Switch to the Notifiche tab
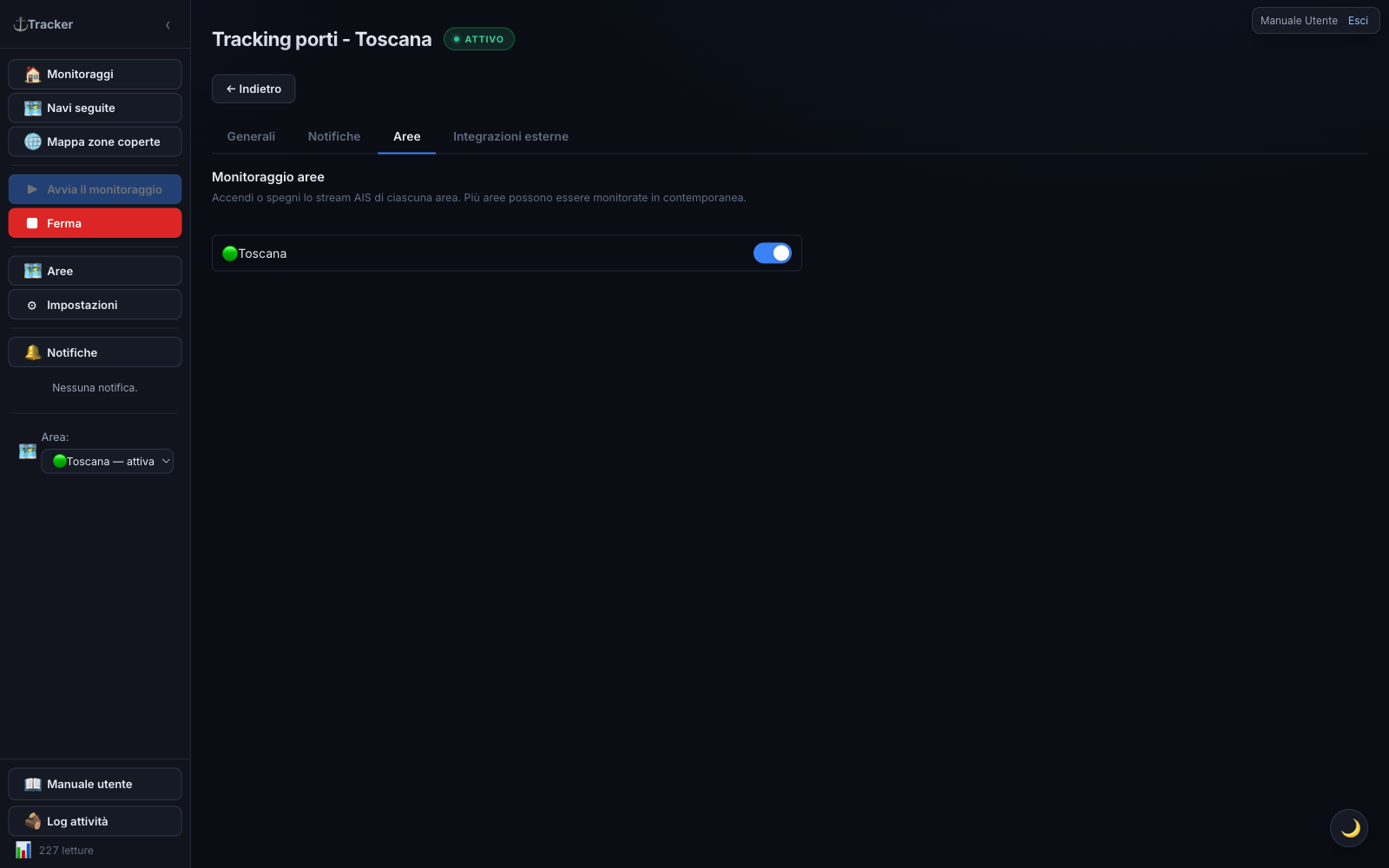Screen dimensions: 1389x868 pyautogui.click(x=334, y=136)
